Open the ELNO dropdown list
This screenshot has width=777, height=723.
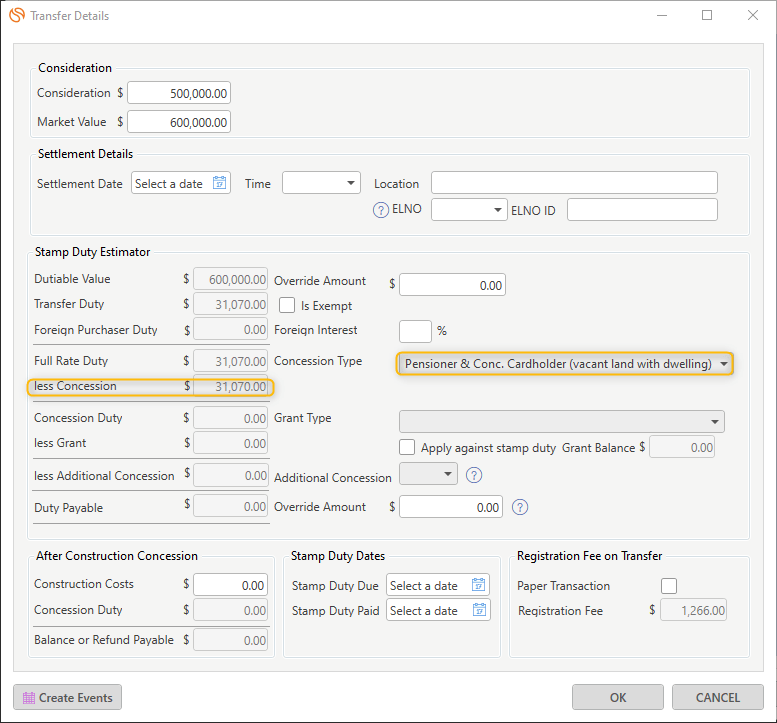498,211
